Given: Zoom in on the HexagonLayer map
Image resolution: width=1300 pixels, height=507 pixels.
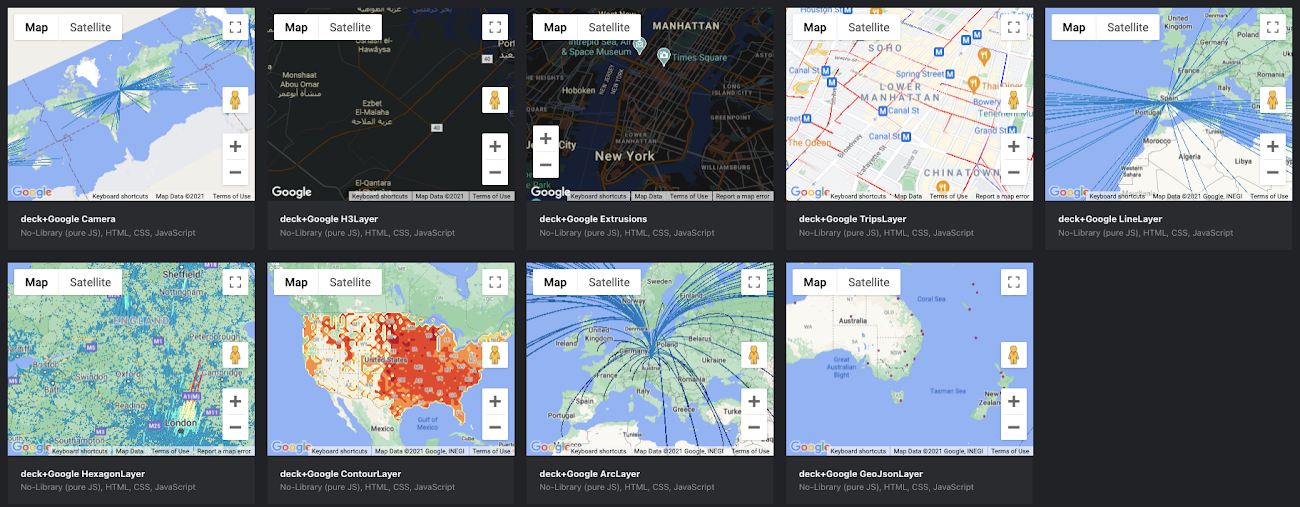Looking at the screenshot, I should 235,401.
